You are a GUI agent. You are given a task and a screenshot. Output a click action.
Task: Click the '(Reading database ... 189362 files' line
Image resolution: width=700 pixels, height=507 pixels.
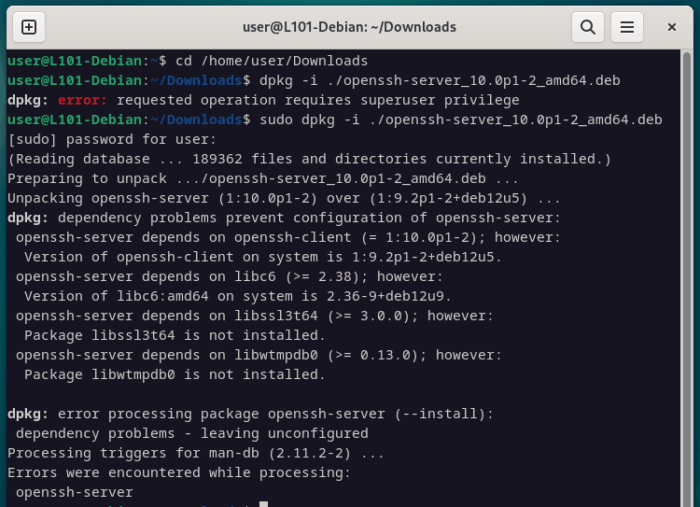coord(309,159)
